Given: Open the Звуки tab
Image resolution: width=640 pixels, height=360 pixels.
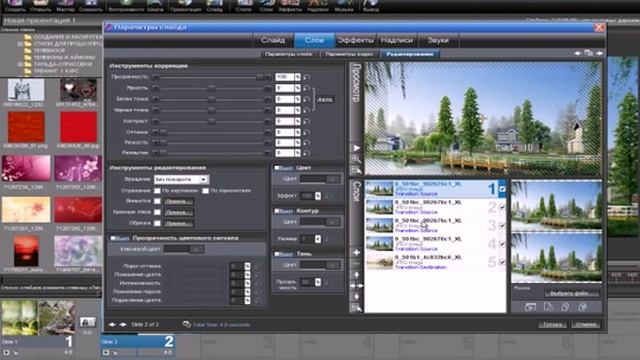Looking at the screenshot, I should (x=438, y=40).
